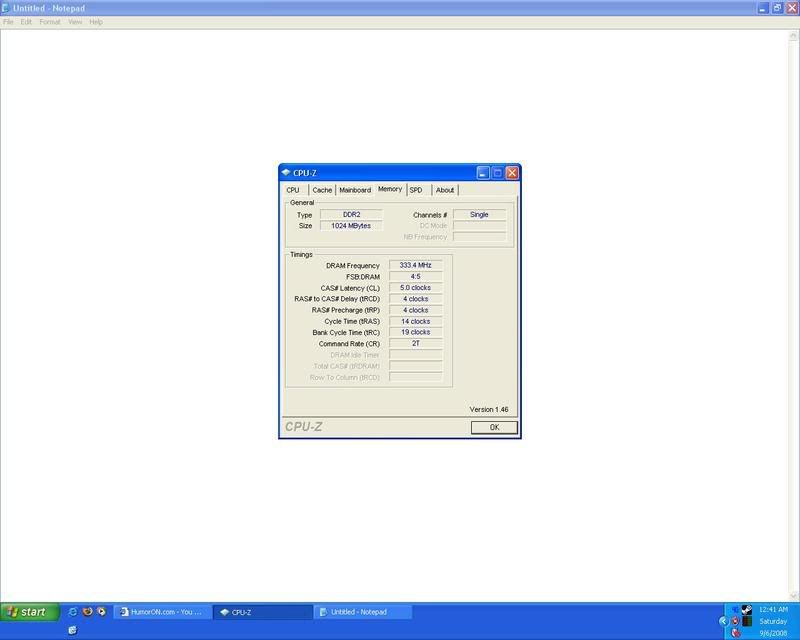Launch Internet Explorer from Quick Launch
The image size is (800, 640).
72,611
